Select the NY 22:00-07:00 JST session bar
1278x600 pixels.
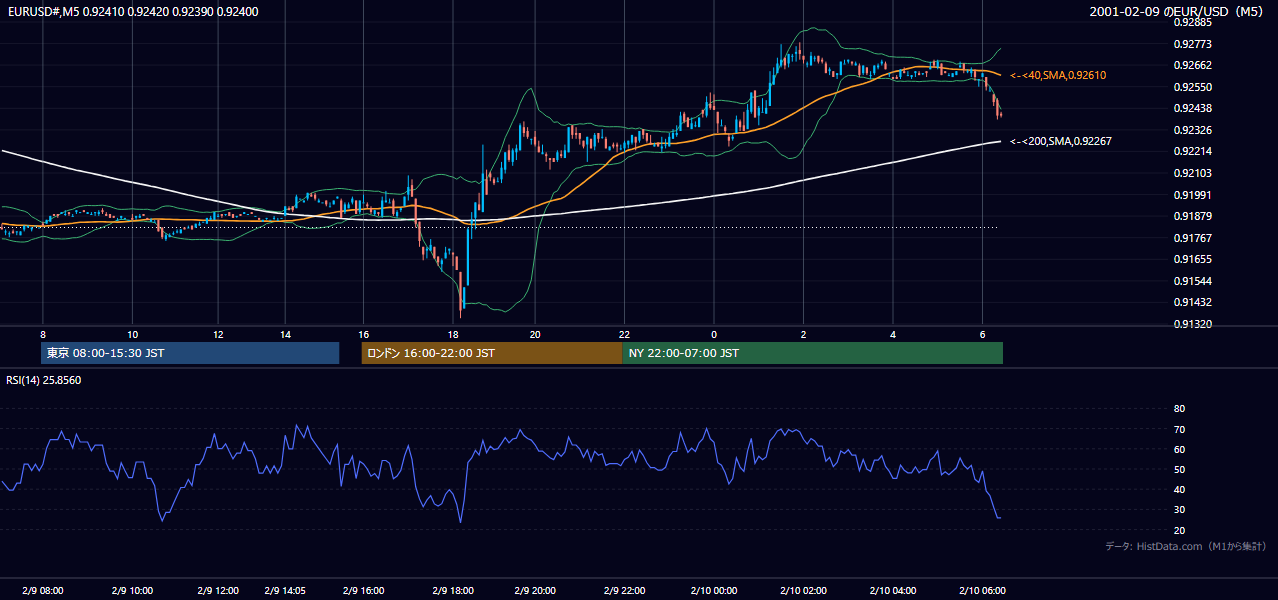812,353
